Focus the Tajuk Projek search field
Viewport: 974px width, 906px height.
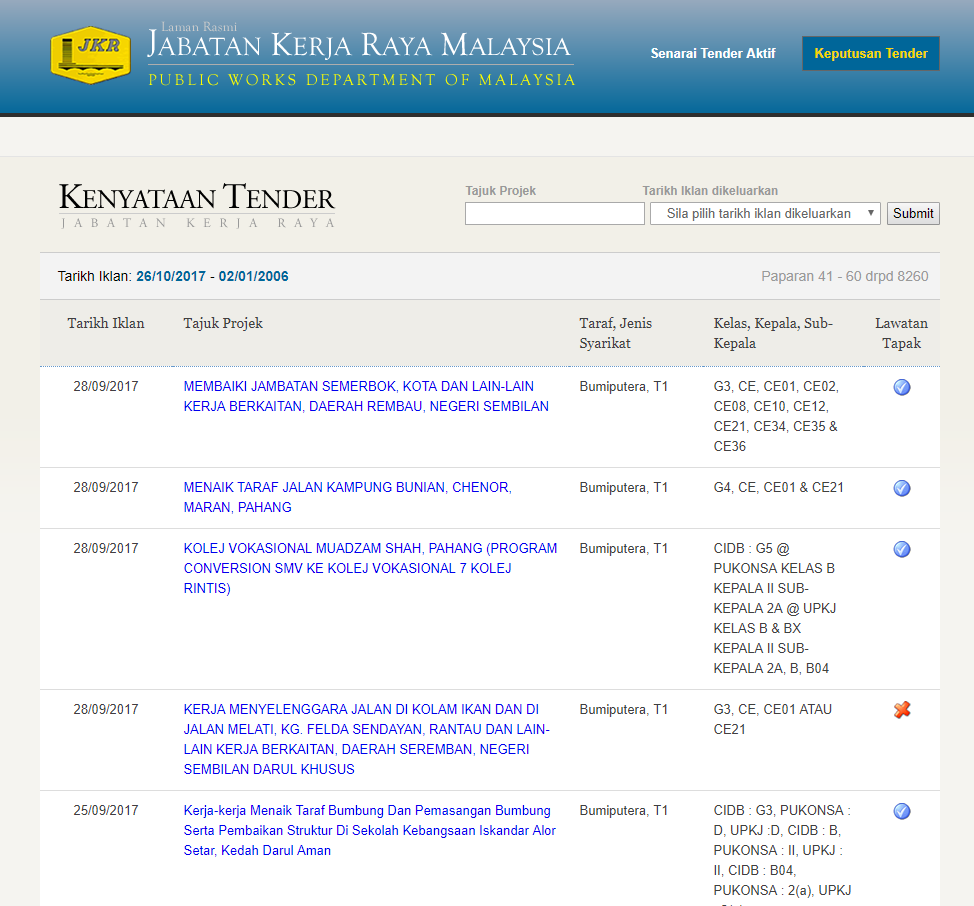[554, 214]
